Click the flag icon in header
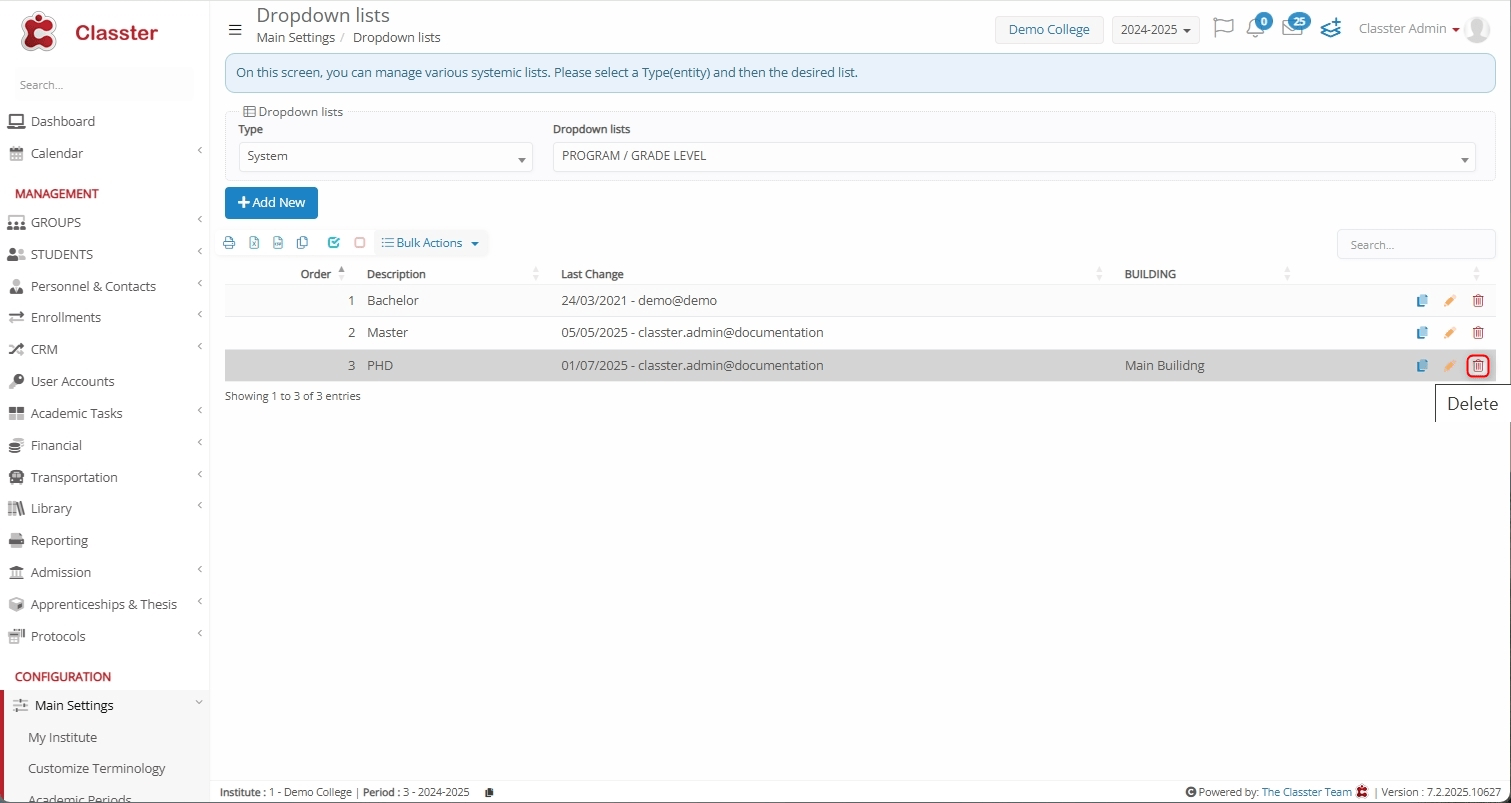Image resolution: width=1511 pixels, height=803 pixels. (x=1222, y=28)
